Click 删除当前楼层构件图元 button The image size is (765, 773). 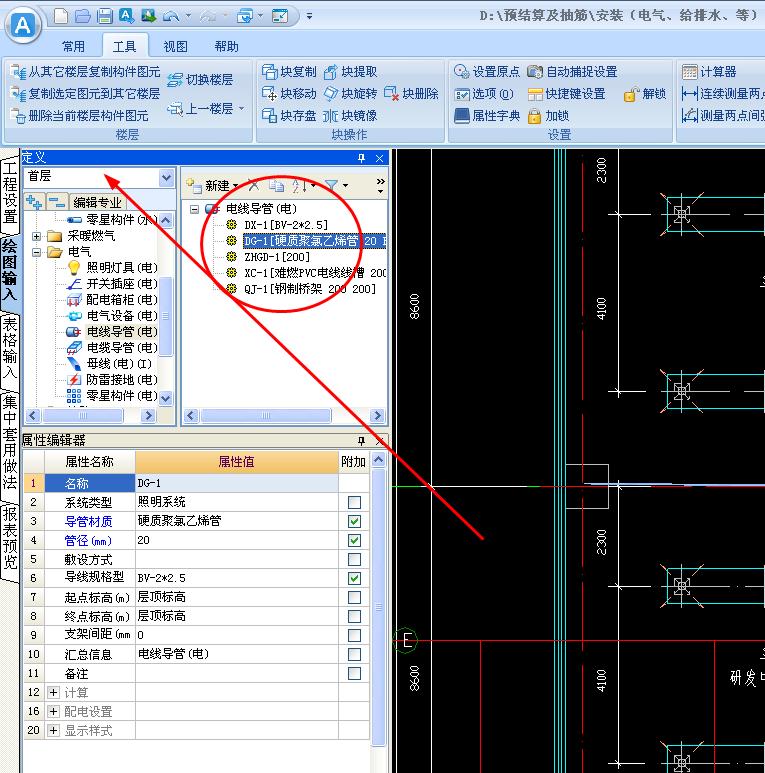[x=80, y=116]
